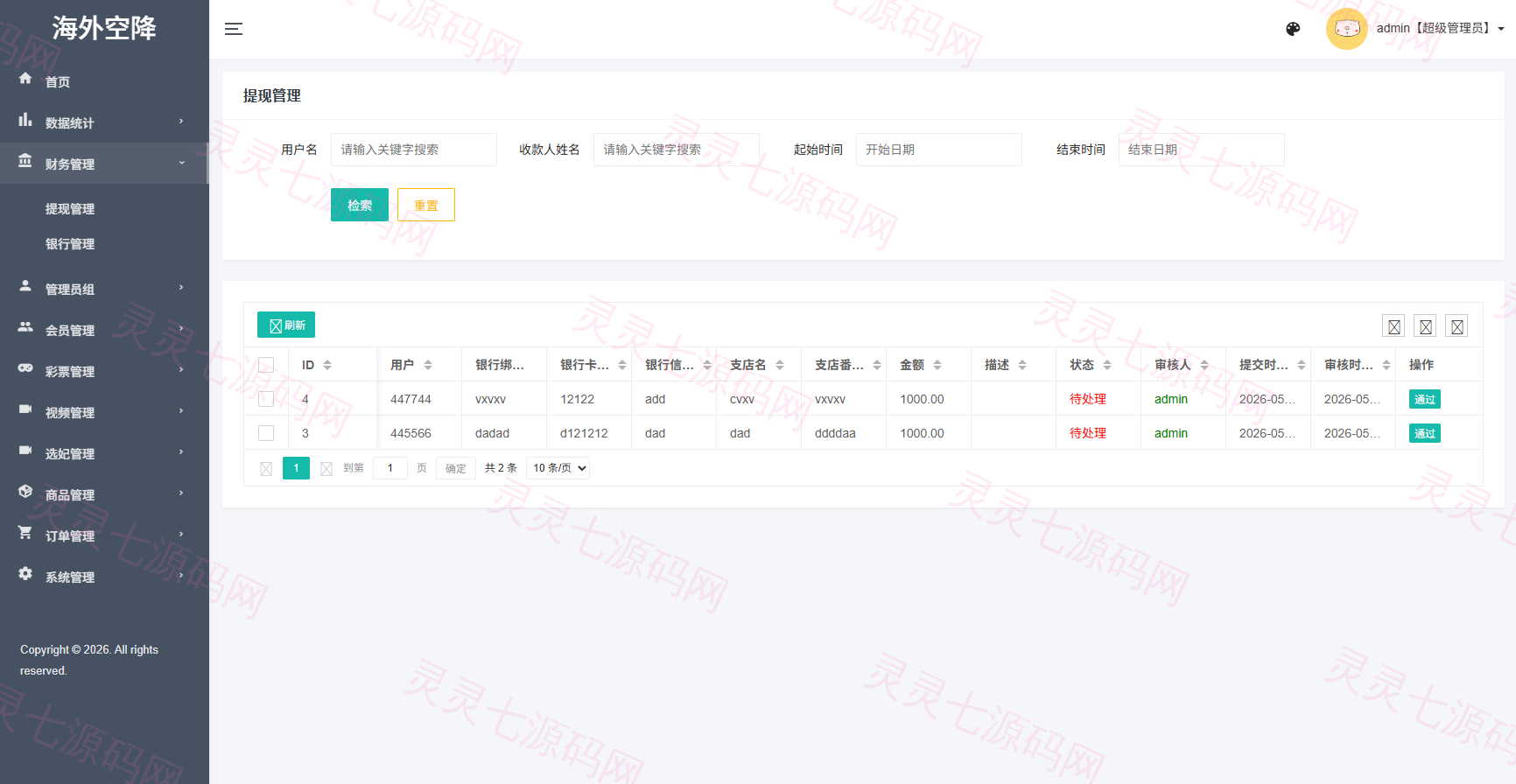Expand the 管理员组 menu chevron

coord(182,288)
